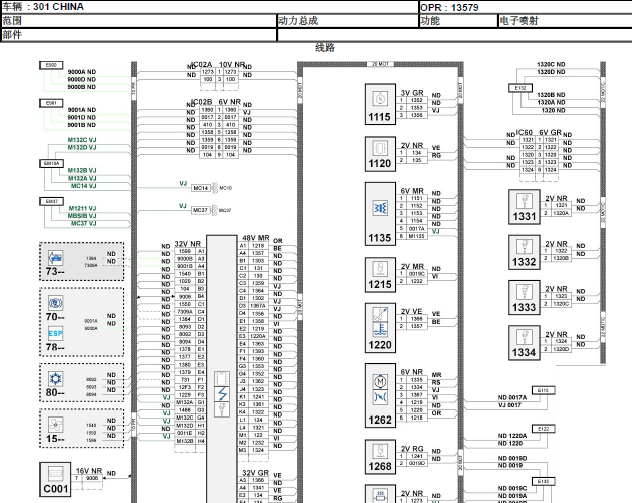Select splice box E132
This screenshot has height=503, width=632.
click(x=520, y=88)
